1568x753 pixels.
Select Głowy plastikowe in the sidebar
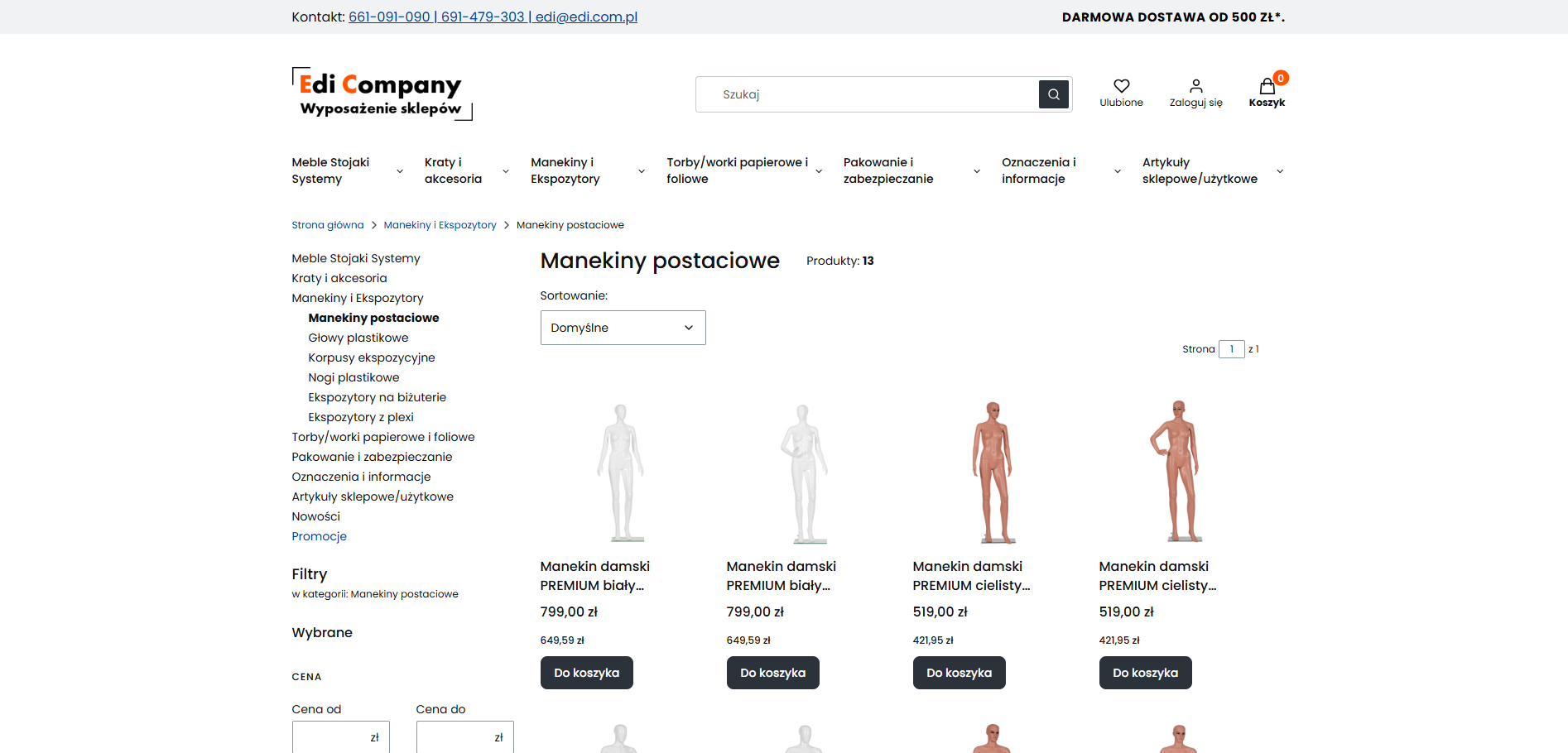point(358,338)
